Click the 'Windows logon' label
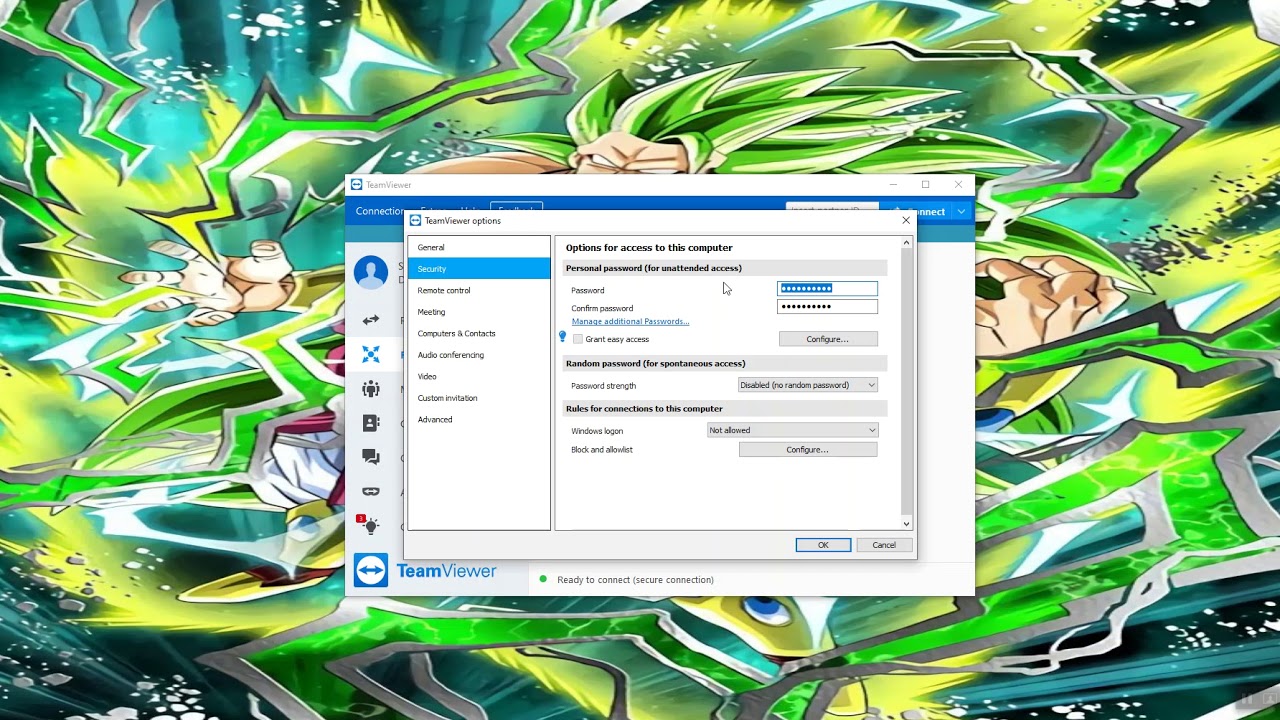 click(x=597, y=431)
